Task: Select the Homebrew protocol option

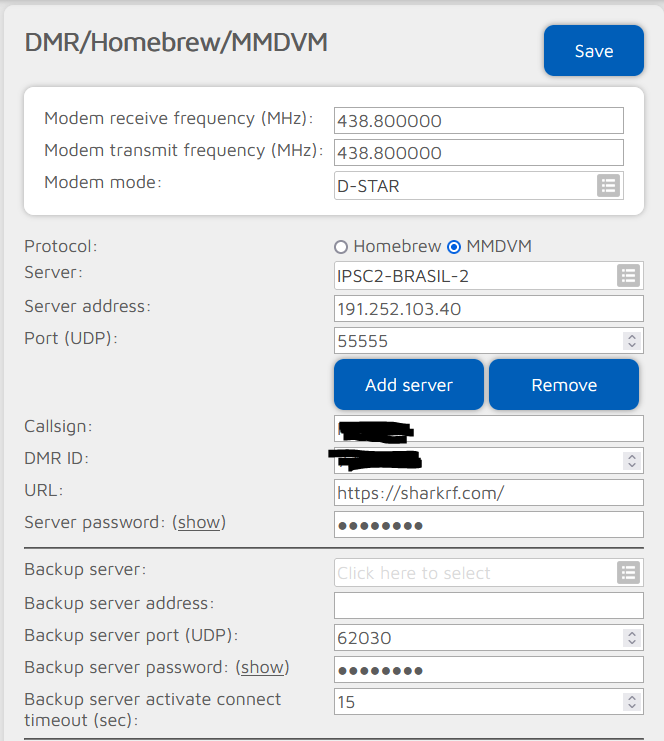Action: pyautogui.click(x=341, y=246)
